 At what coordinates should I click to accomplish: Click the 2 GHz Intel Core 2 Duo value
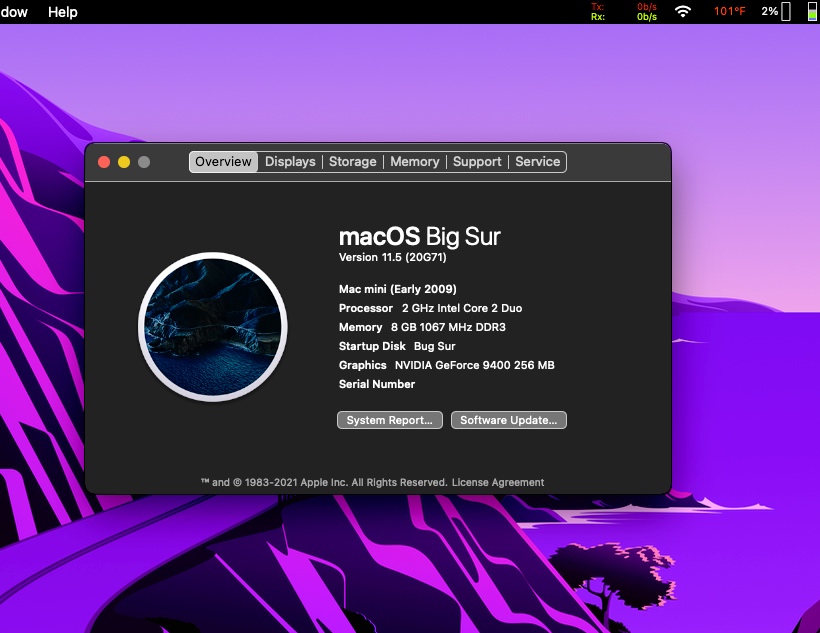(x=462, y=308)
